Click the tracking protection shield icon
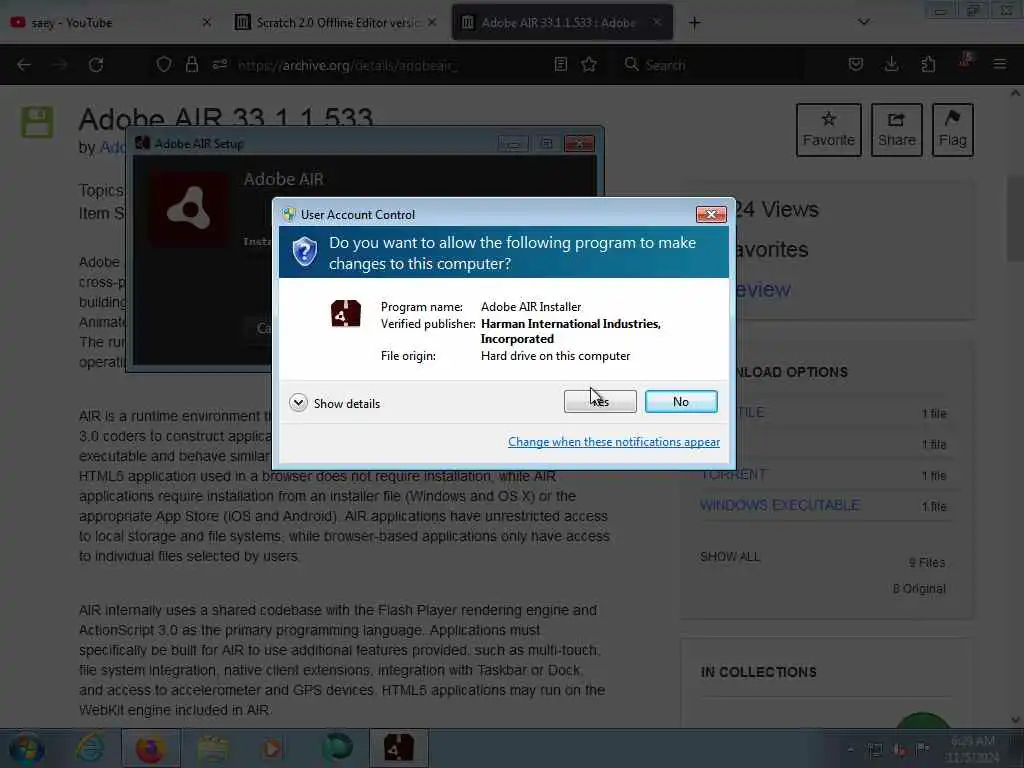 coord(164,64)
